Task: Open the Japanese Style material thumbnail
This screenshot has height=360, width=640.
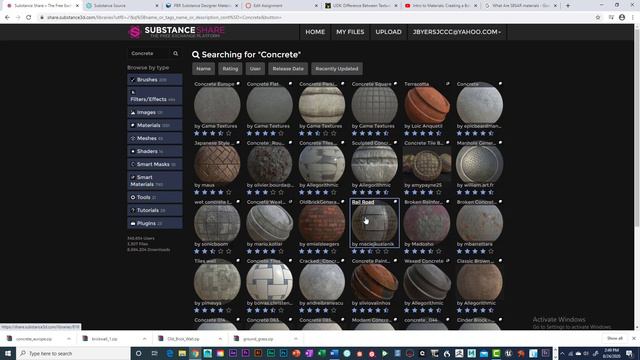Action: tap(217, 164)
